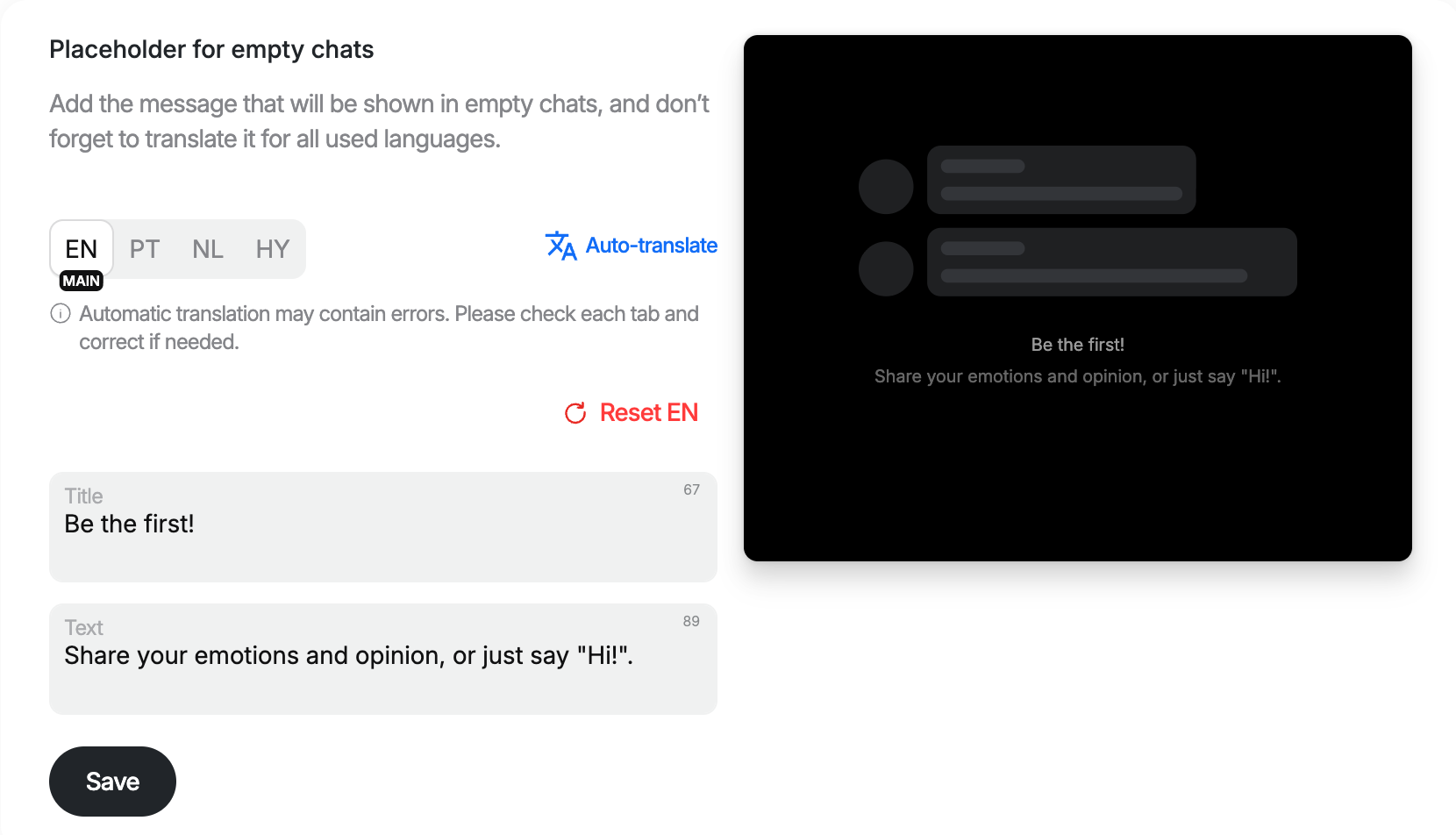Screen dimensions: 1456x835
Task: Click the red Reset circular arrow icon
Action: pos(575,413)
